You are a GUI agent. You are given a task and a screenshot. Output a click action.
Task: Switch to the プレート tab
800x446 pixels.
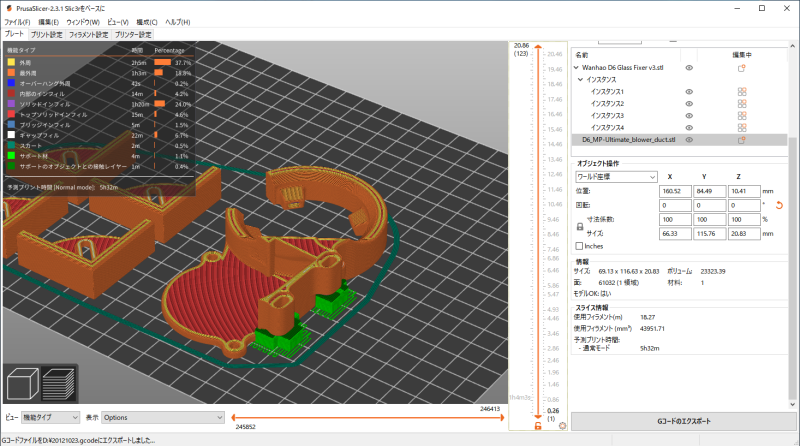coord(14,34)
